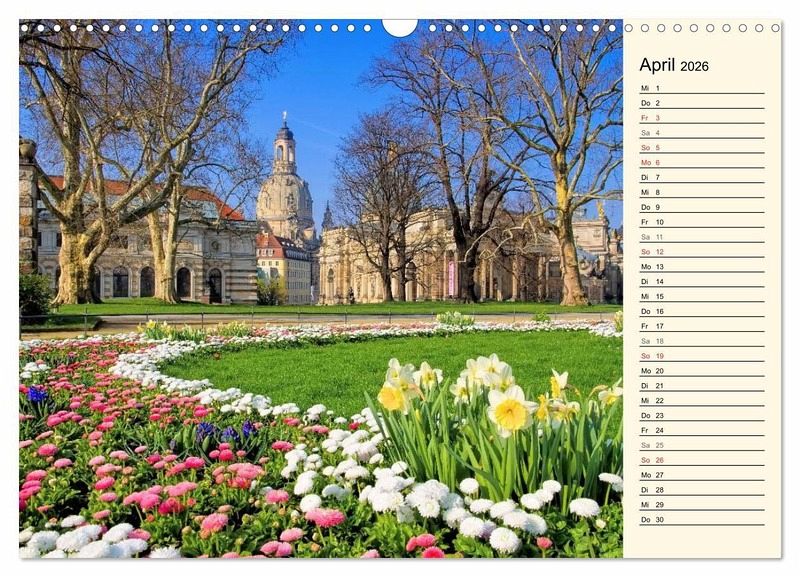This screenshot has width=800, height=577.
Task: Select the Di 21 calendar row
Action: 702,385
